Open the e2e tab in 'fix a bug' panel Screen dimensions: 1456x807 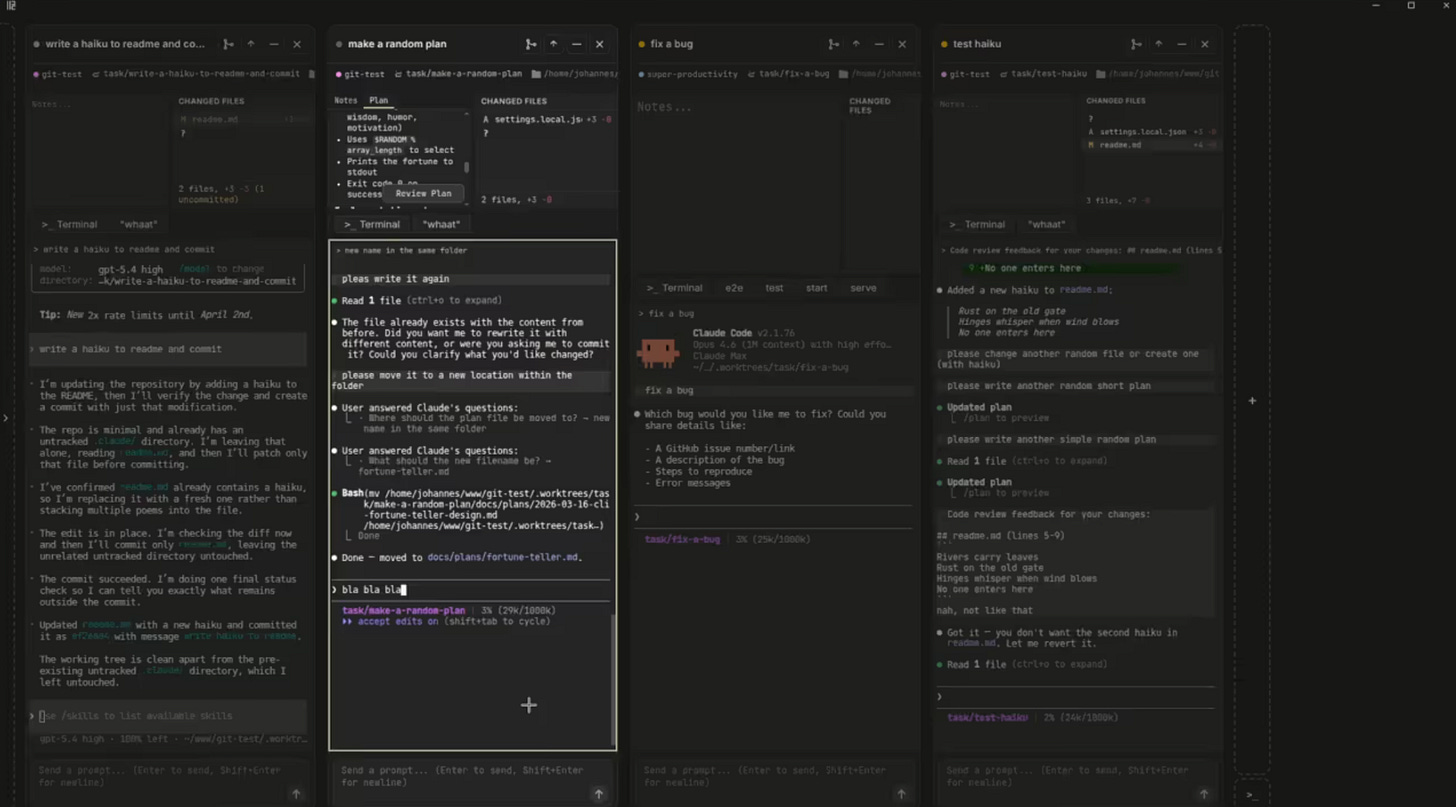(x=734, y=288)
